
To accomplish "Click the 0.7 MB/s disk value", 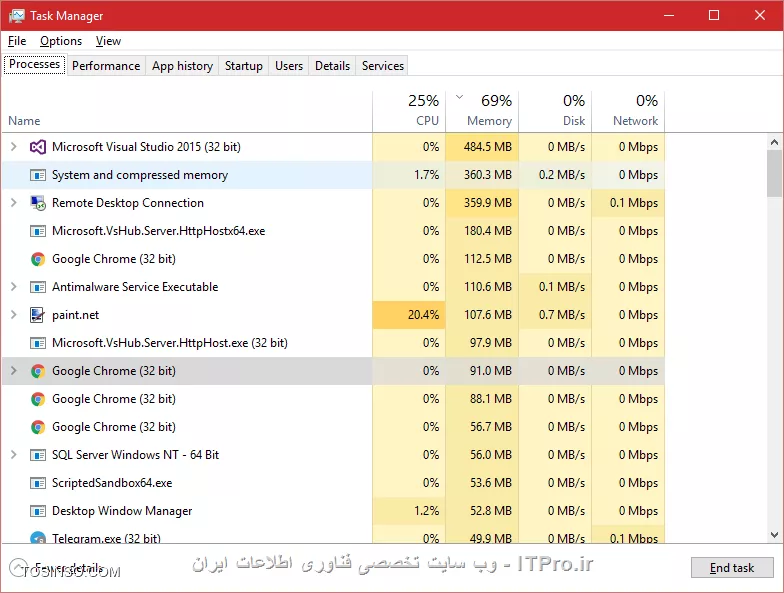I will (562, 315).
